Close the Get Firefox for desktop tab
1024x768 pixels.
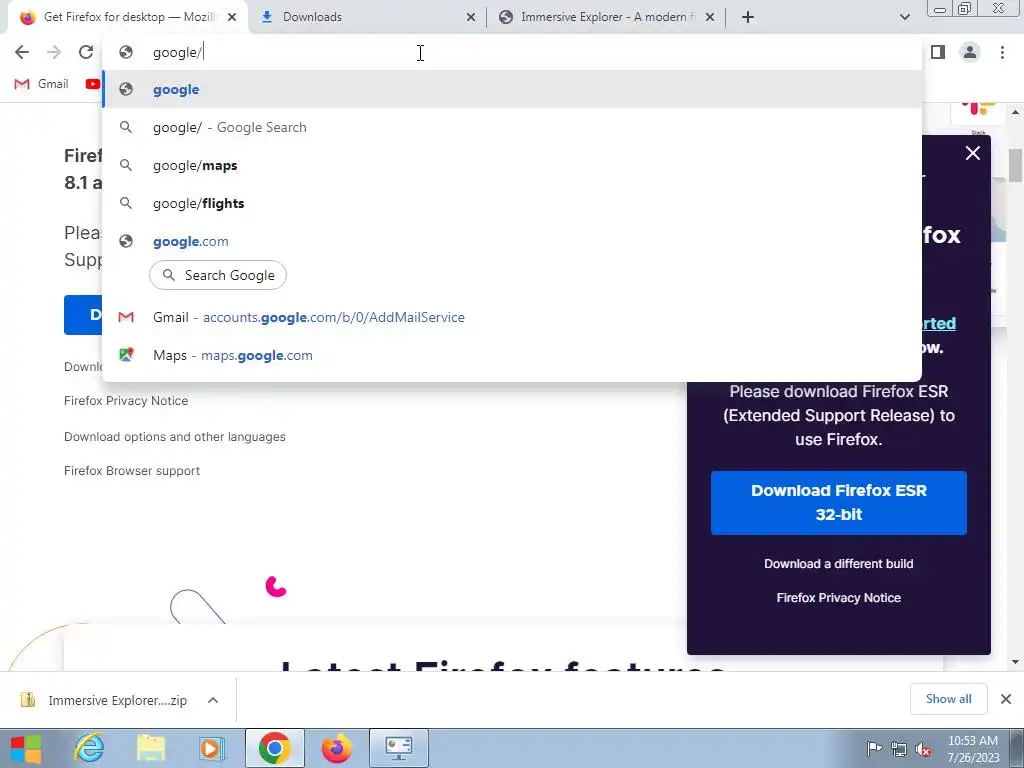[x=232, y=17]
